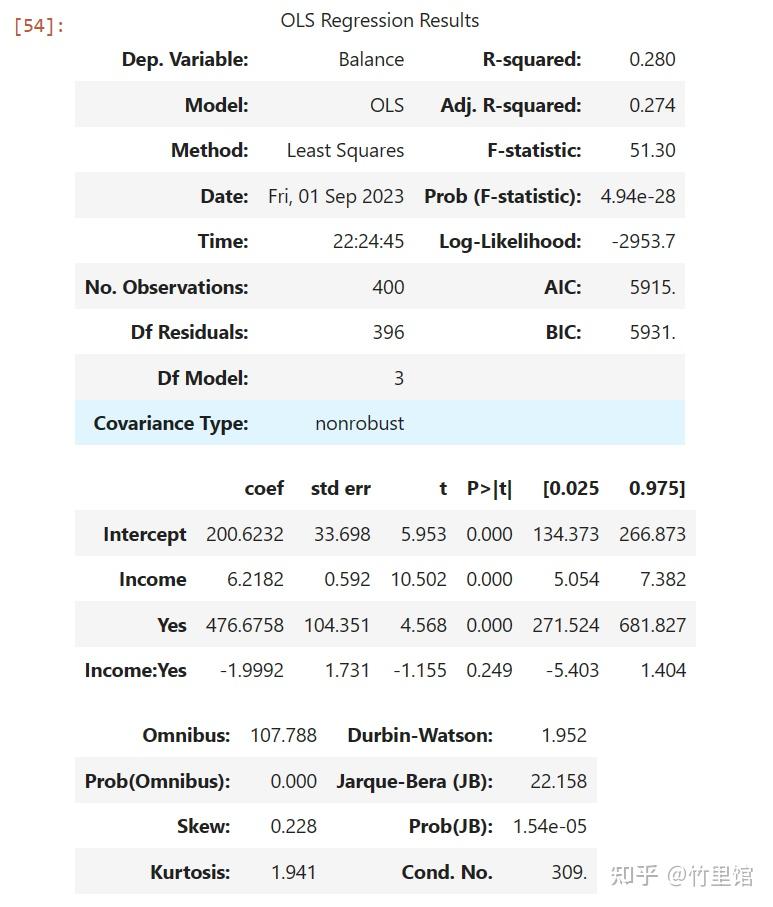
Task: Click the coef column header
Action: (264, 488)
